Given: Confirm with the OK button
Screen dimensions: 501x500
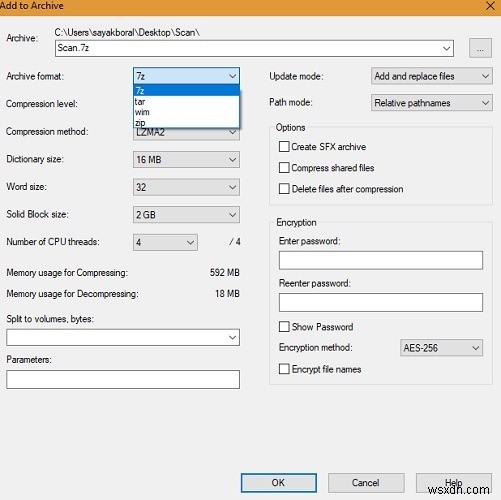Looking at the screenshot, I should (279, 483).
